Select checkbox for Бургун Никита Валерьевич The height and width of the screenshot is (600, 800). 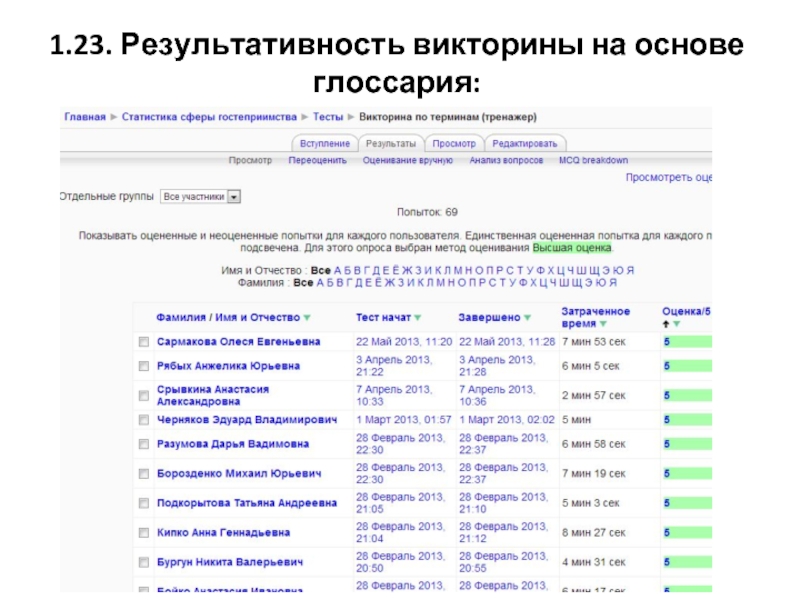pos(144,563)
